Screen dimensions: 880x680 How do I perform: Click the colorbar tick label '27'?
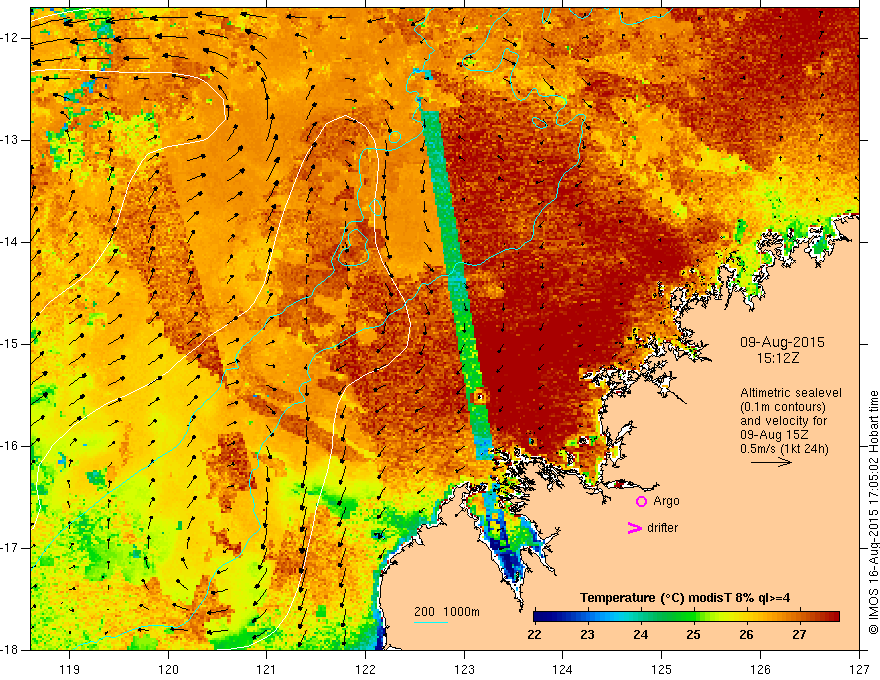point(799,635)
